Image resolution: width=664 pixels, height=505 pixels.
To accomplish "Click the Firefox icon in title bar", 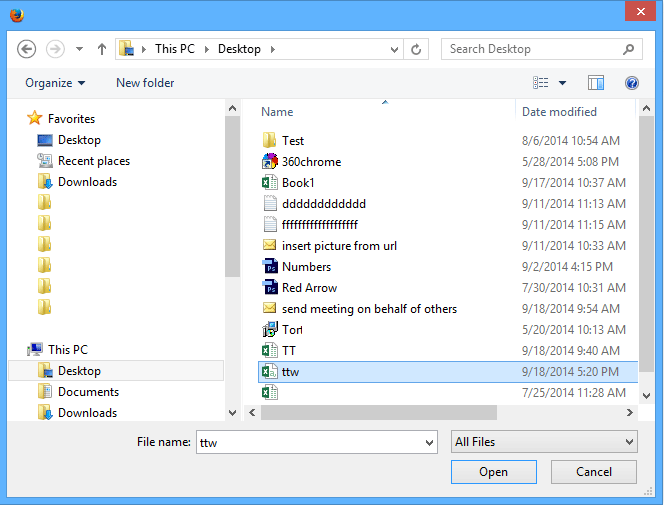I will 17,15.
